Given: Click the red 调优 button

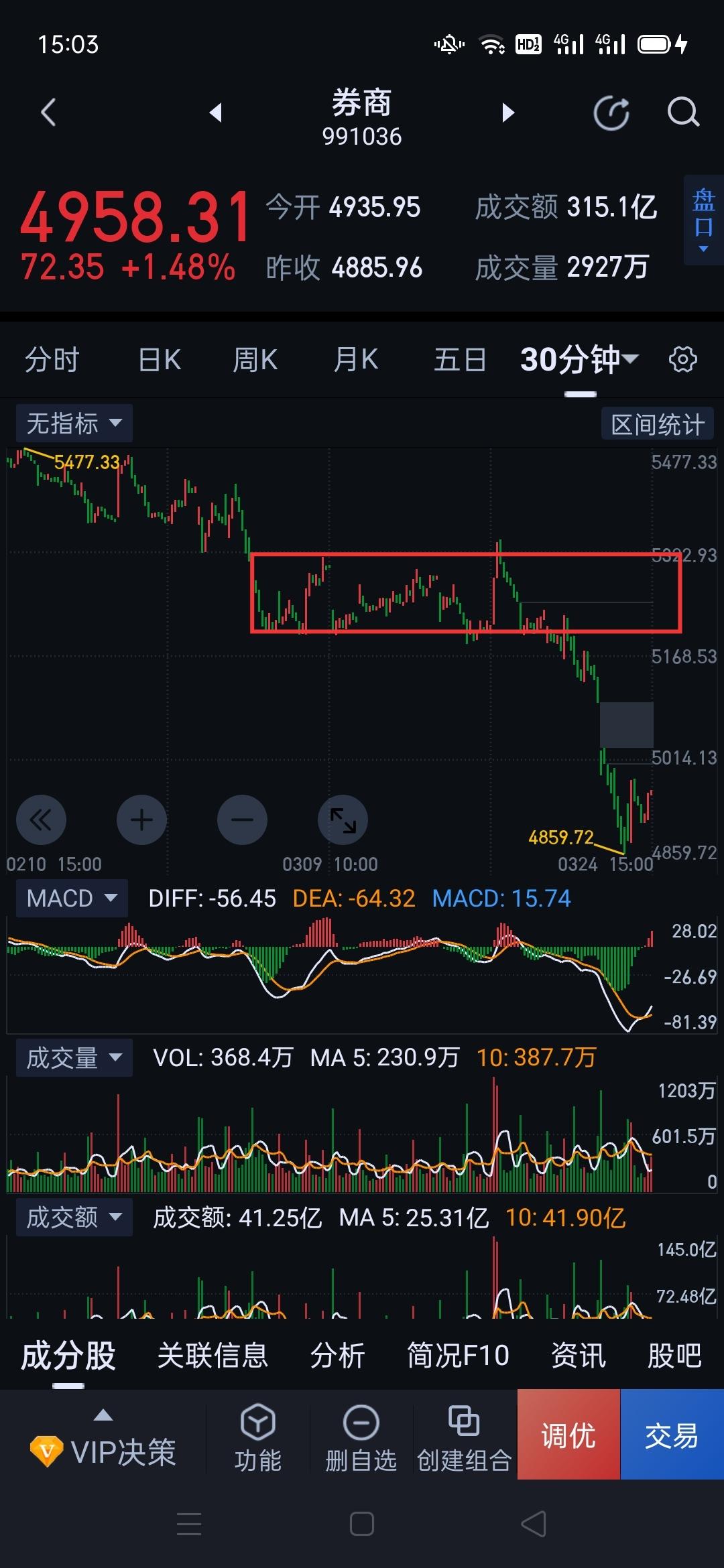Looking at the screenshot, I should 568,1434.
